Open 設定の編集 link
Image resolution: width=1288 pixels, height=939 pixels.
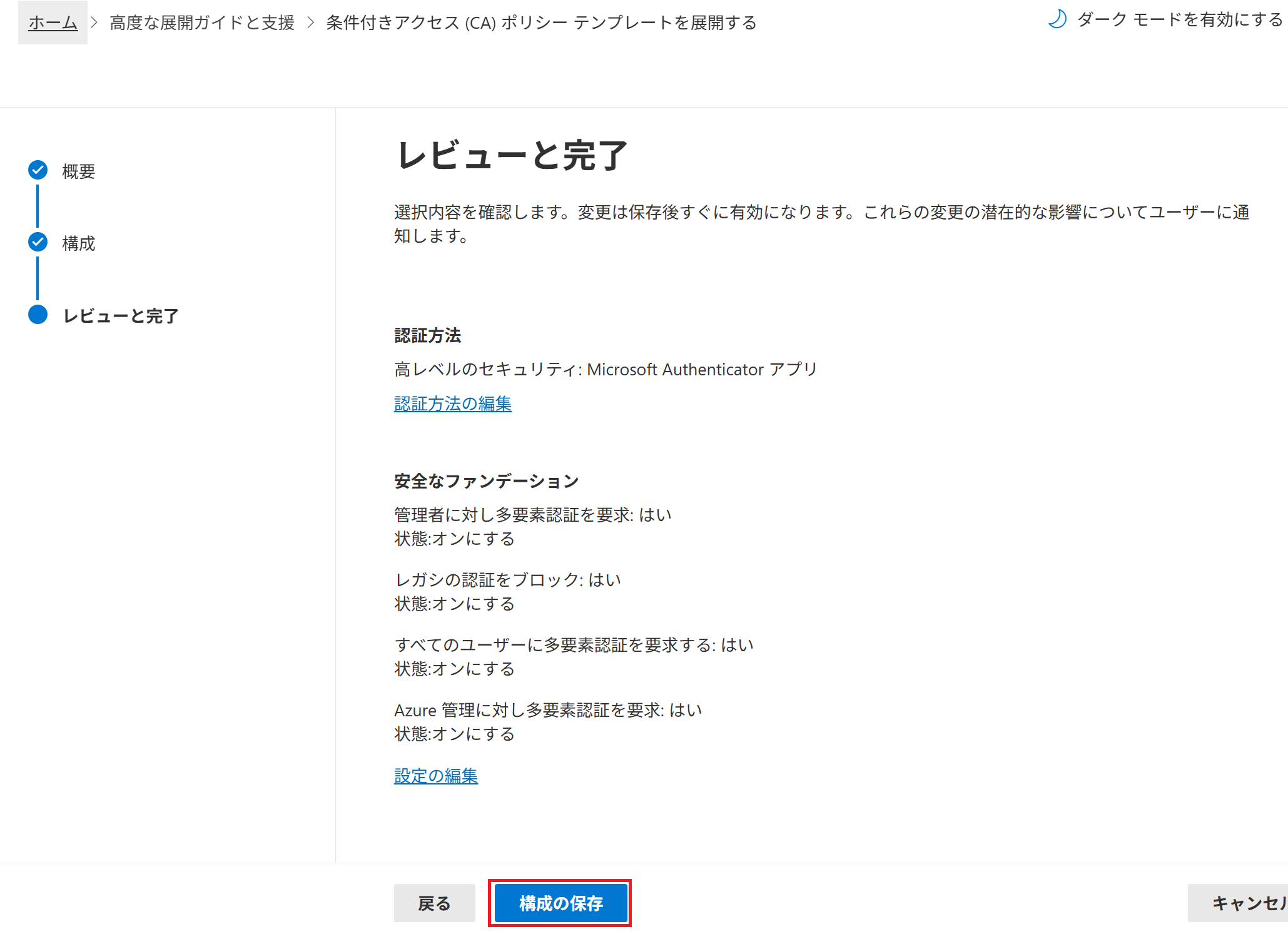[x=435, y=776]
